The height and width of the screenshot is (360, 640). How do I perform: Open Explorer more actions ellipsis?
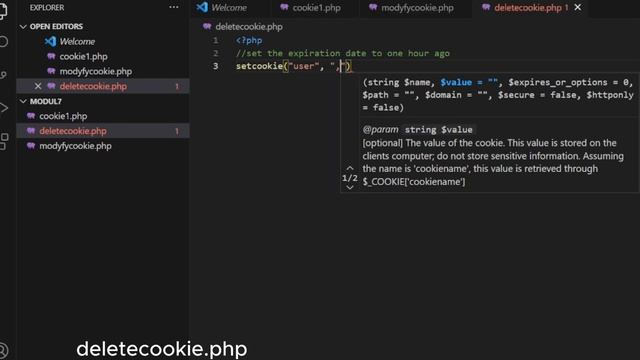pyautogui.click(x=174, y=7)
